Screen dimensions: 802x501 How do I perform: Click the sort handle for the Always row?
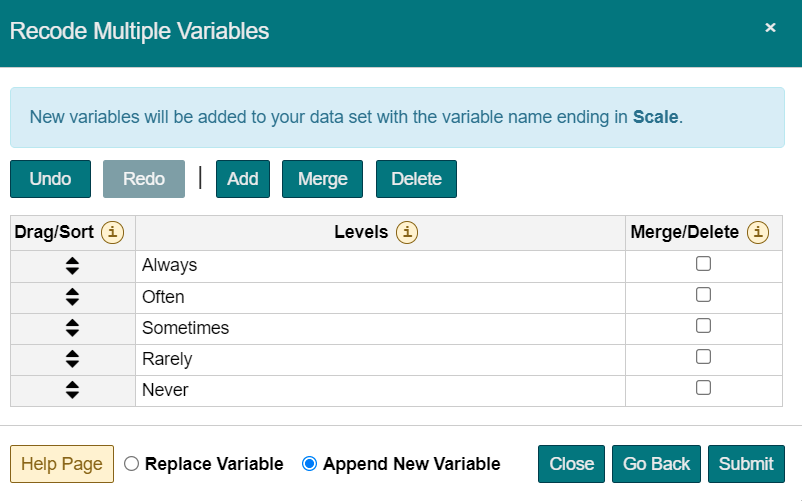point(72,266)
